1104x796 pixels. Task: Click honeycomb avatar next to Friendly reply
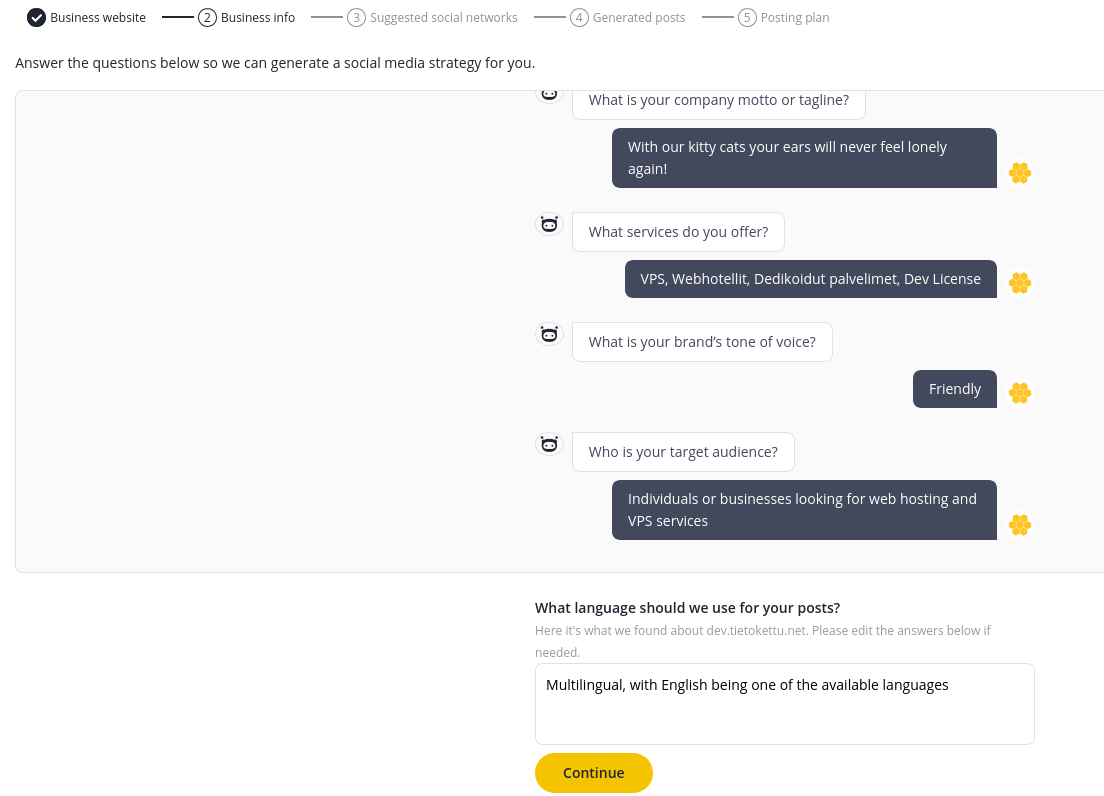[x=1020, y=393]
